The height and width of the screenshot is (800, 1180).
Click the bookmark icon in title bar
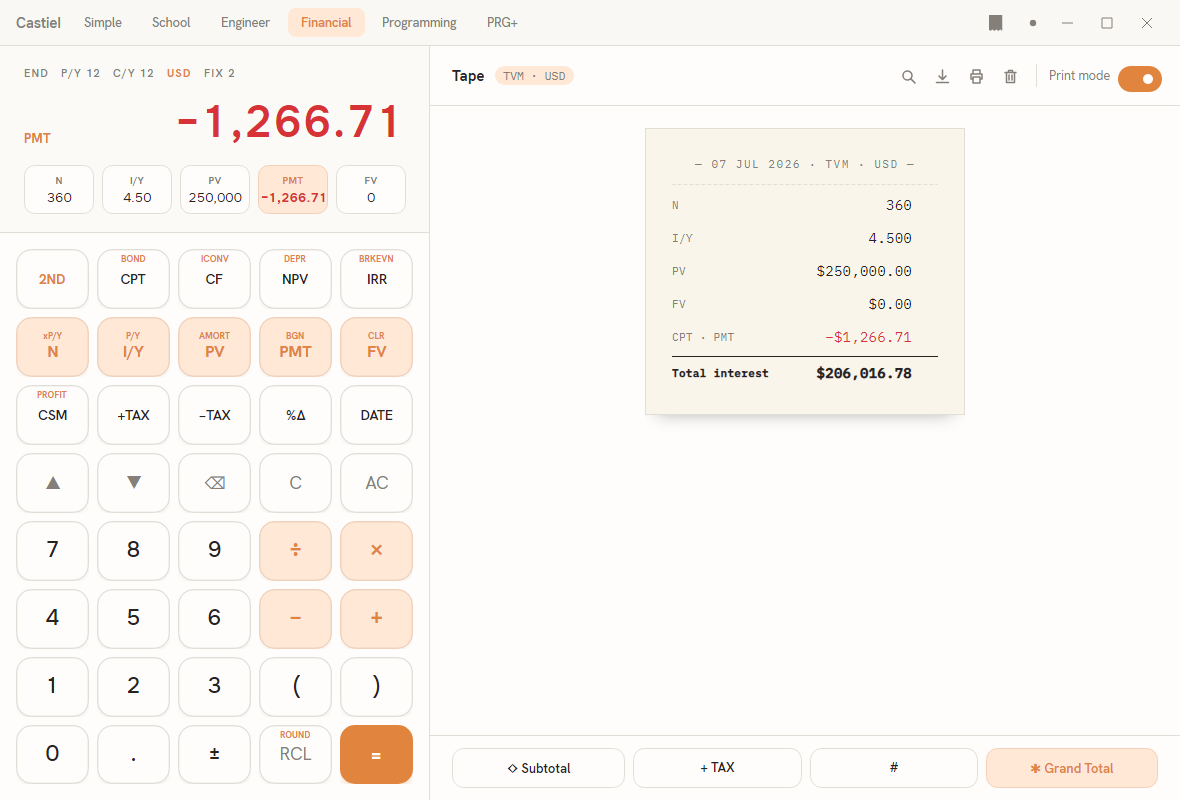[996, 23]
